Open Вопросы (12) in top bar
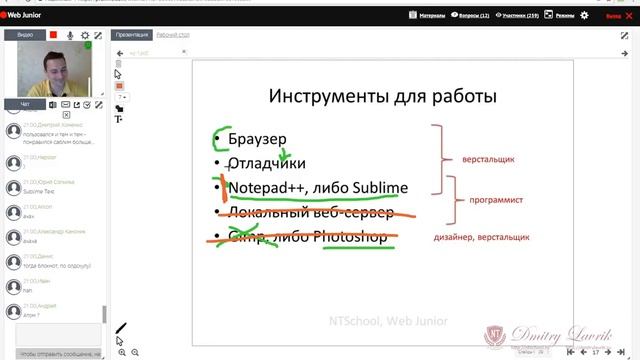Image resolution: width=640 pixels, height=360 pixels. coord(470,15)
